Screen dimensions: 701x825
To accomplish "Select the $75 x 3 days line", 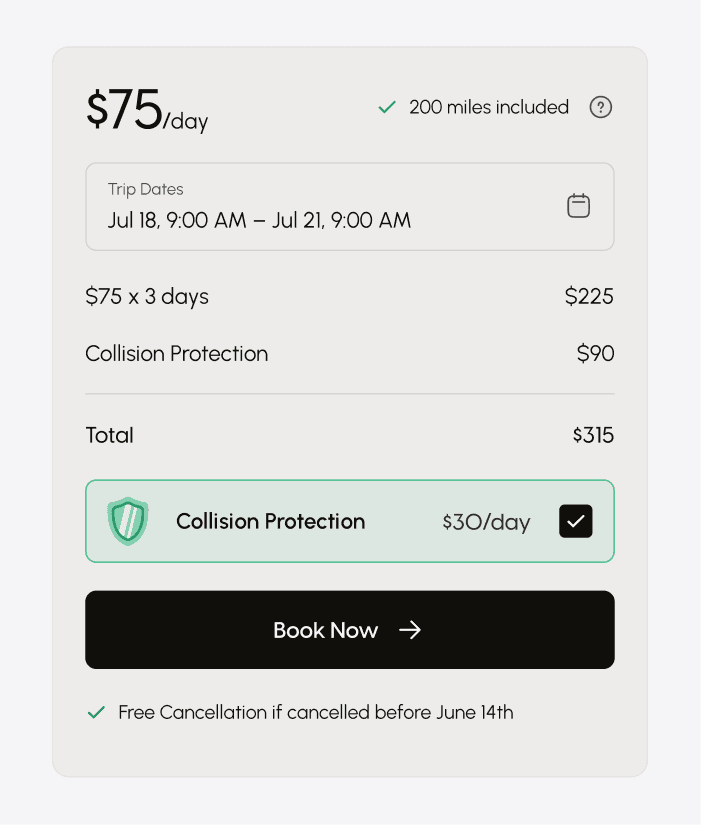I will coord(147,296).
